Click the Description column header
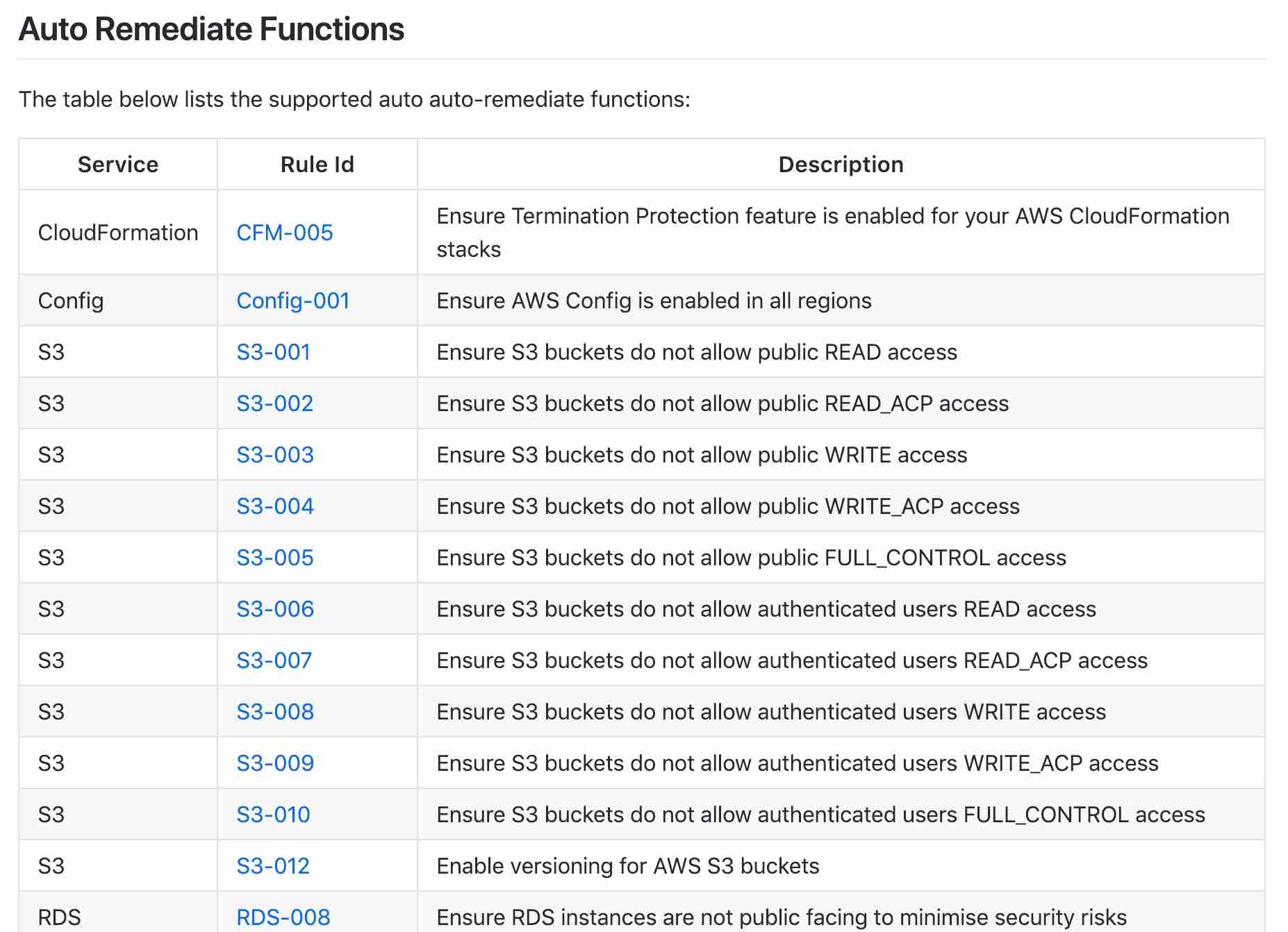This screenshot has height=932, width=1288. pyautogui.click(x=841, y=165)
